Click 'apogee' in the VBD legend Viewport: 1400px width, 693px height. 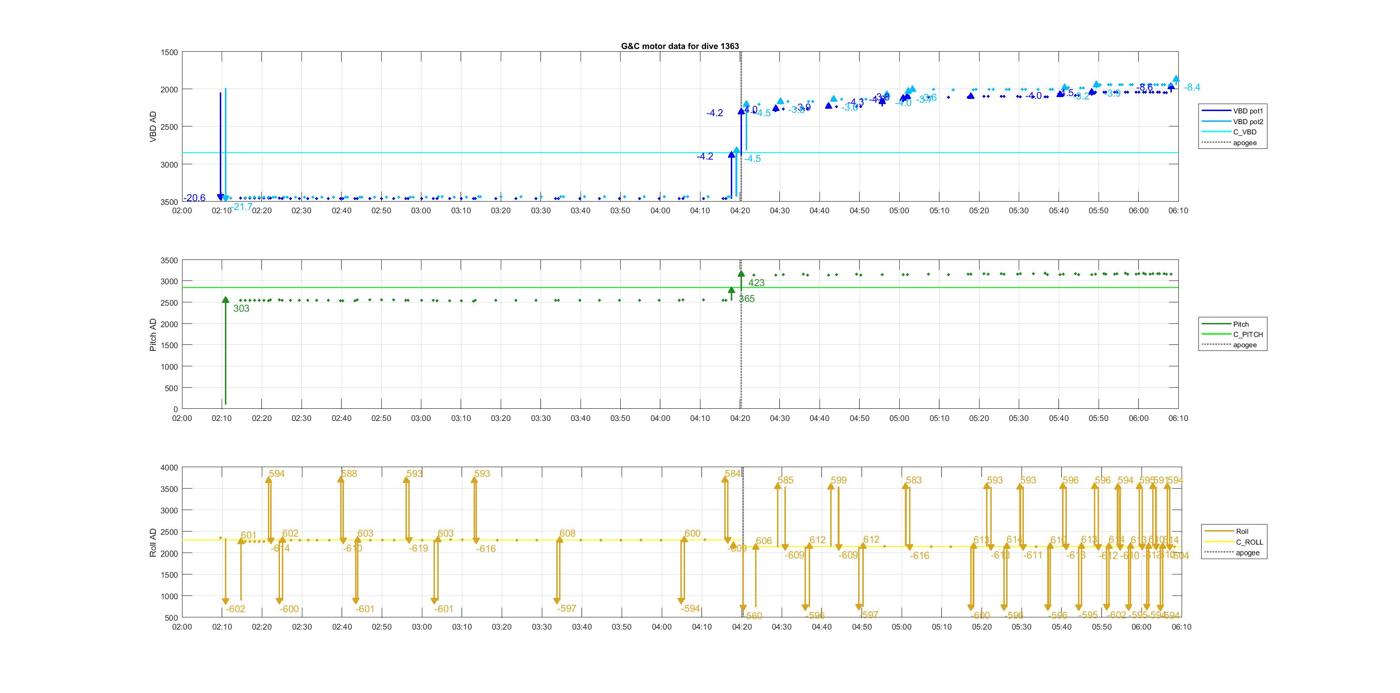click(x=1244, y=143)
